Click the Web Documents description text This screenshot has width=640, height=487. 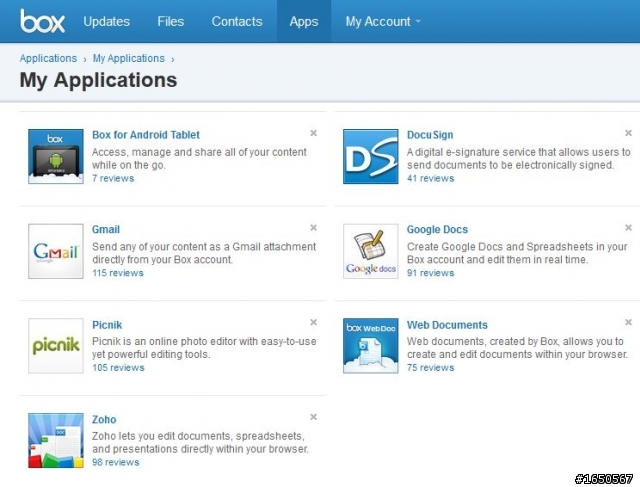click(517, 348)
